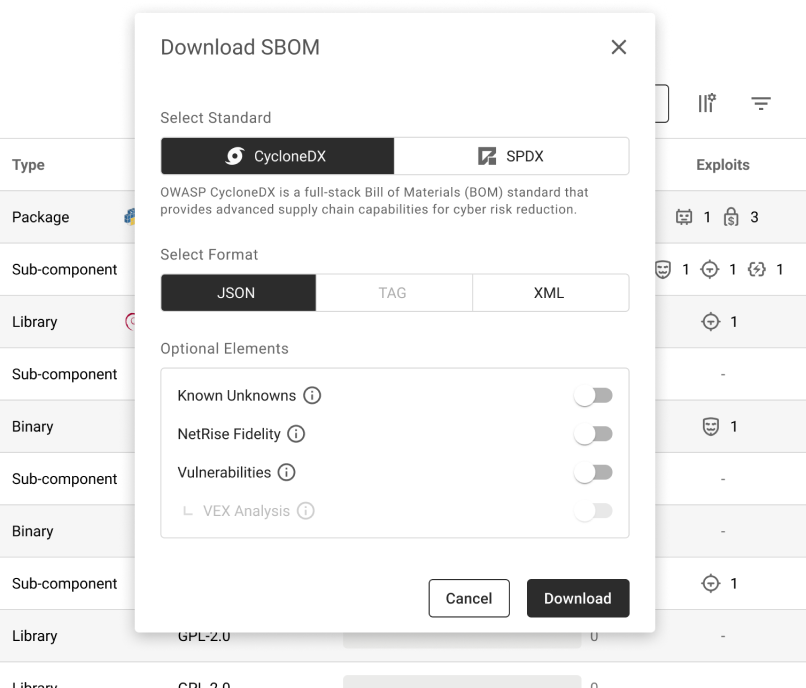Select the Package type cell
Image resolution: width=806 pixels, height=688 pixels.
41,217
